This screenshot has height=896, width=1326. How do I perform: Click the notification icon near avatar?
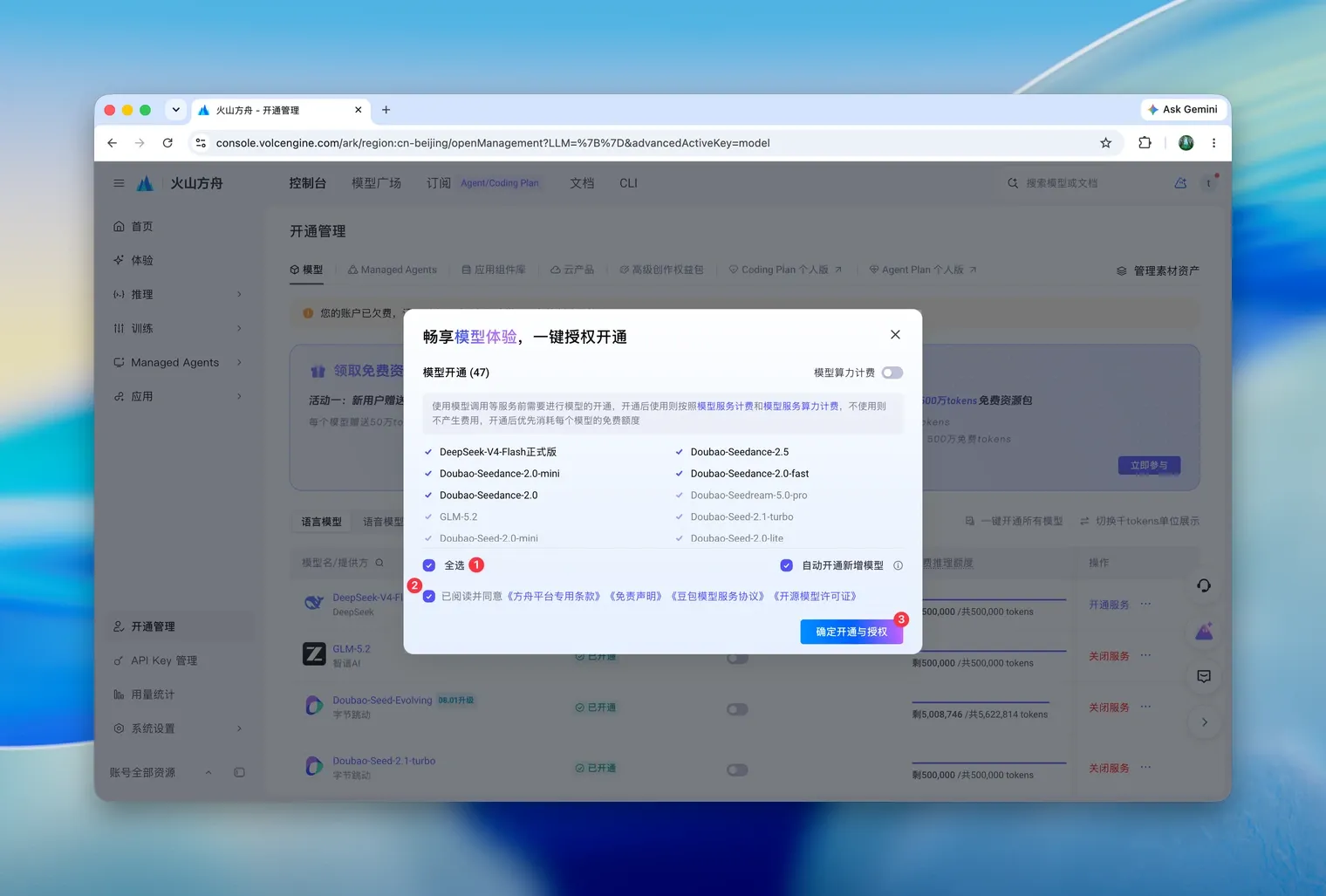pyautogui.click(x=1180, y=183)
